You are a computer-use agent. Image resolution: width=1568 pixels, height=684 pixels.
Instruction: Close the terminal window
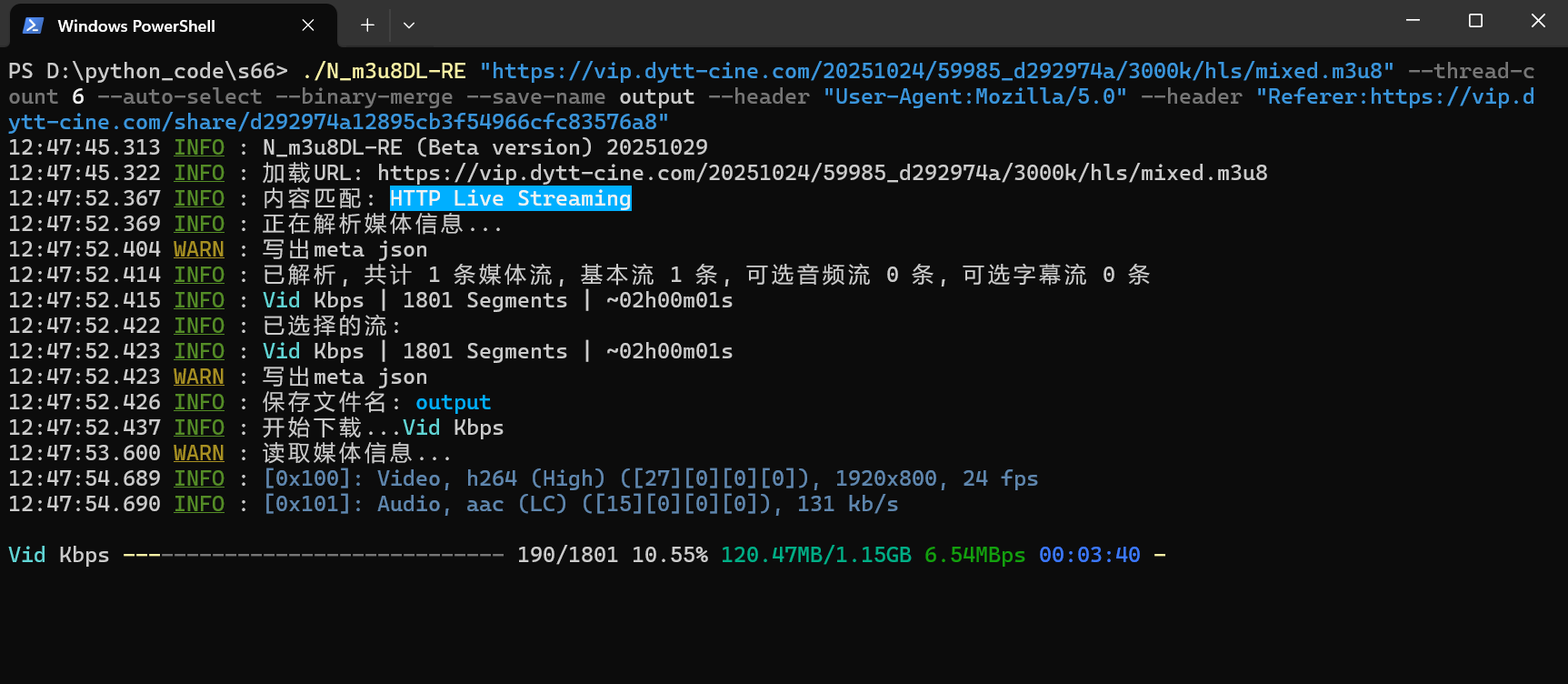(1538, 20)
